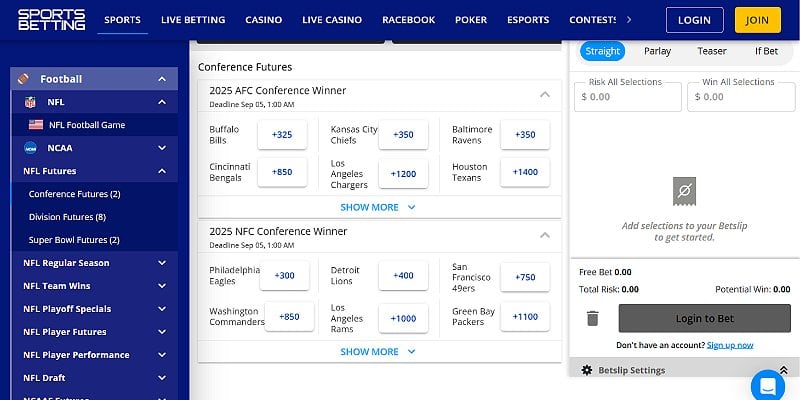Pick Buffalo Bills +325 odds
The width and height of the screenshot is (800, 400).
[x=282, y=135]
